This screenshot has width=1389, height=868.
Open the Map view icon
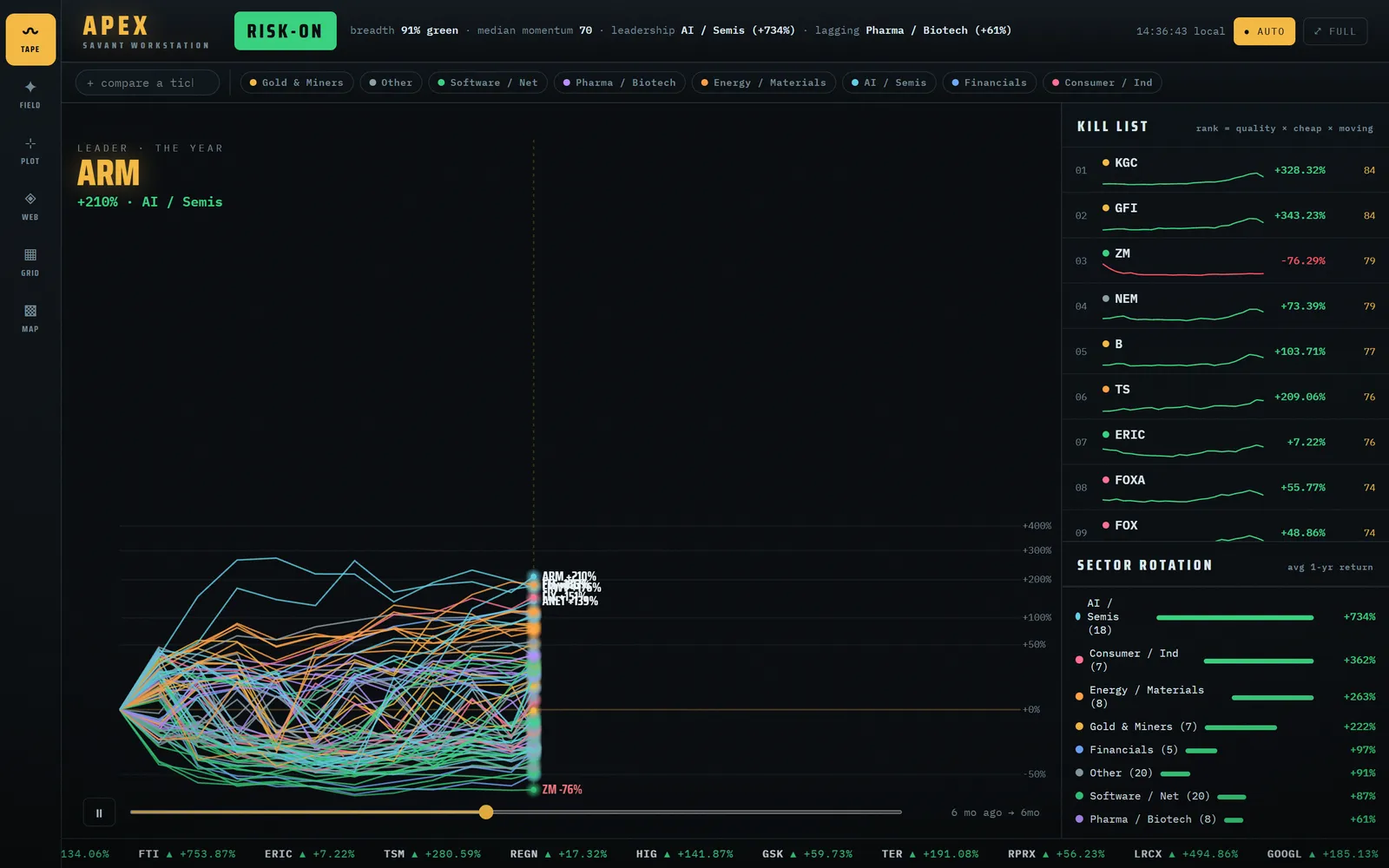(x=30, y=319)
